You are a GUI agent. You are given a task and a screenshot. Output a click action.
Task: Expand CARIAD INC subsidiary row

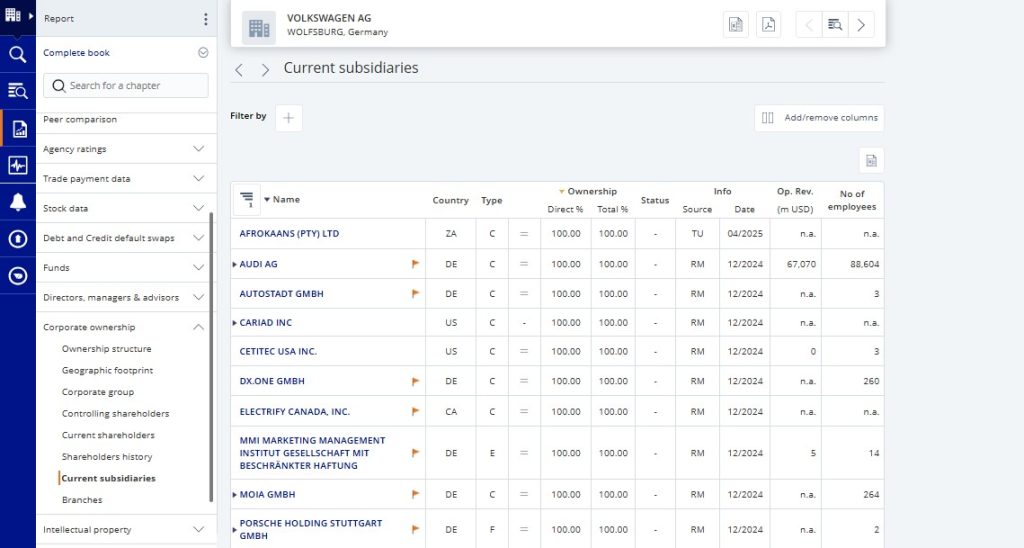pyautogui.click(x=234, y=323)
